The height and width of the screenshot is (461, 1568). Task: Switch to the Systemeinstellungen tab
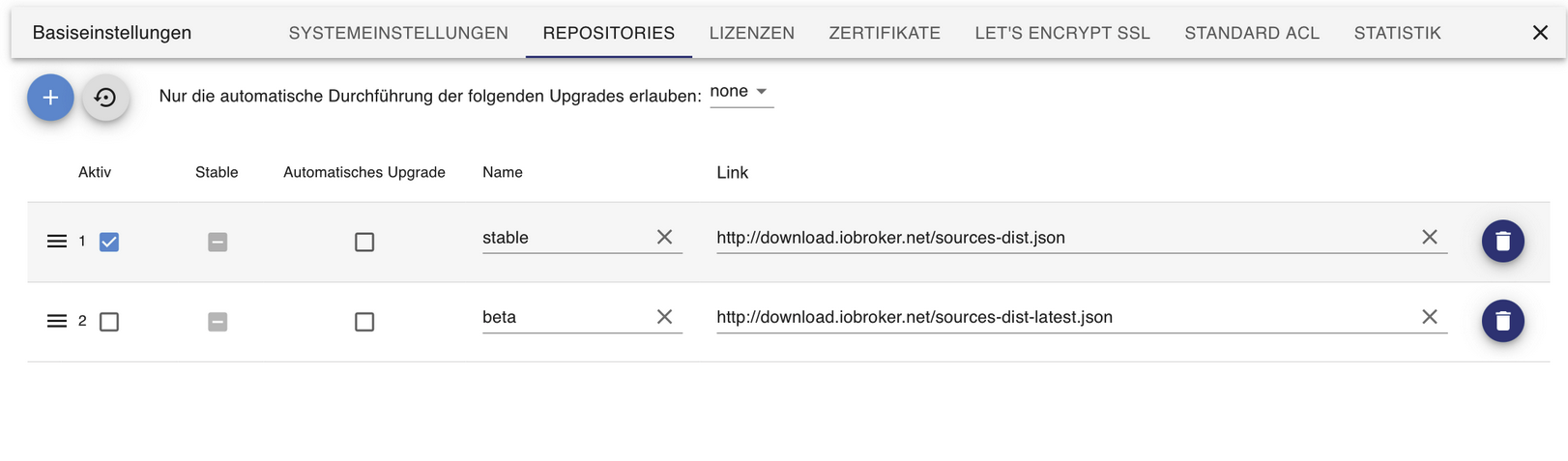point(398,33)
